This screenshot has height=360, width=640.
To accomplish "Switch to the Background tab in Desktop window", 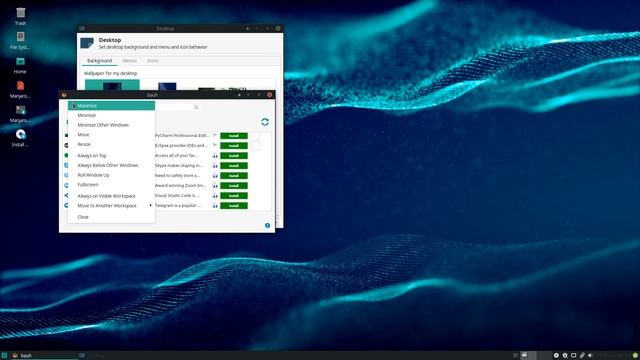I will pos(100,61).
